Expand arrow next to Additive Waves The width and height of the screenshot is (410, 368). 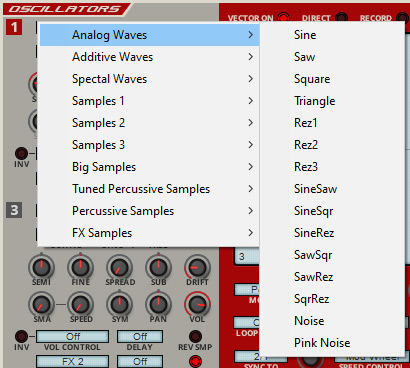pyautogui.click(x=251, y=57)
